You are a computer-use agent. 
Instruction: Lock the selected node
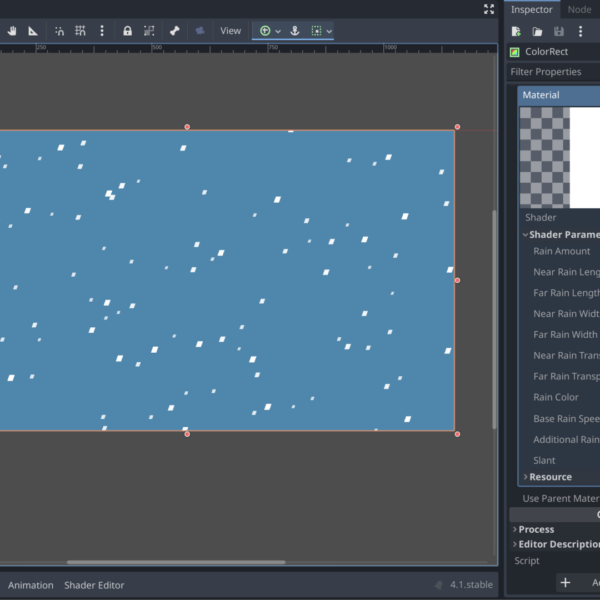tap(127, 31)
